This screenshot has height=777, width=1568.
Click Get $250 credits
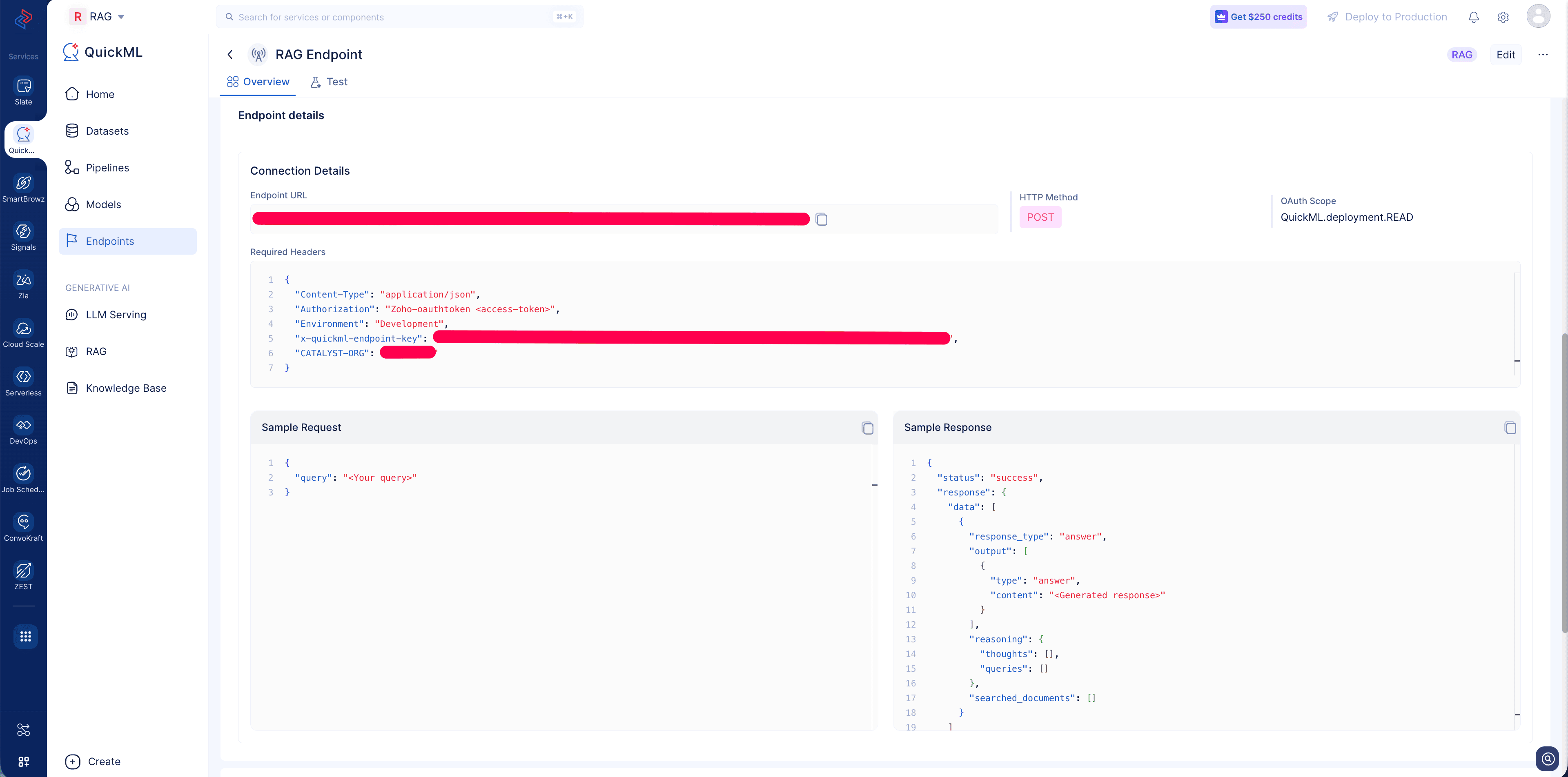(x=1258, y=17)
